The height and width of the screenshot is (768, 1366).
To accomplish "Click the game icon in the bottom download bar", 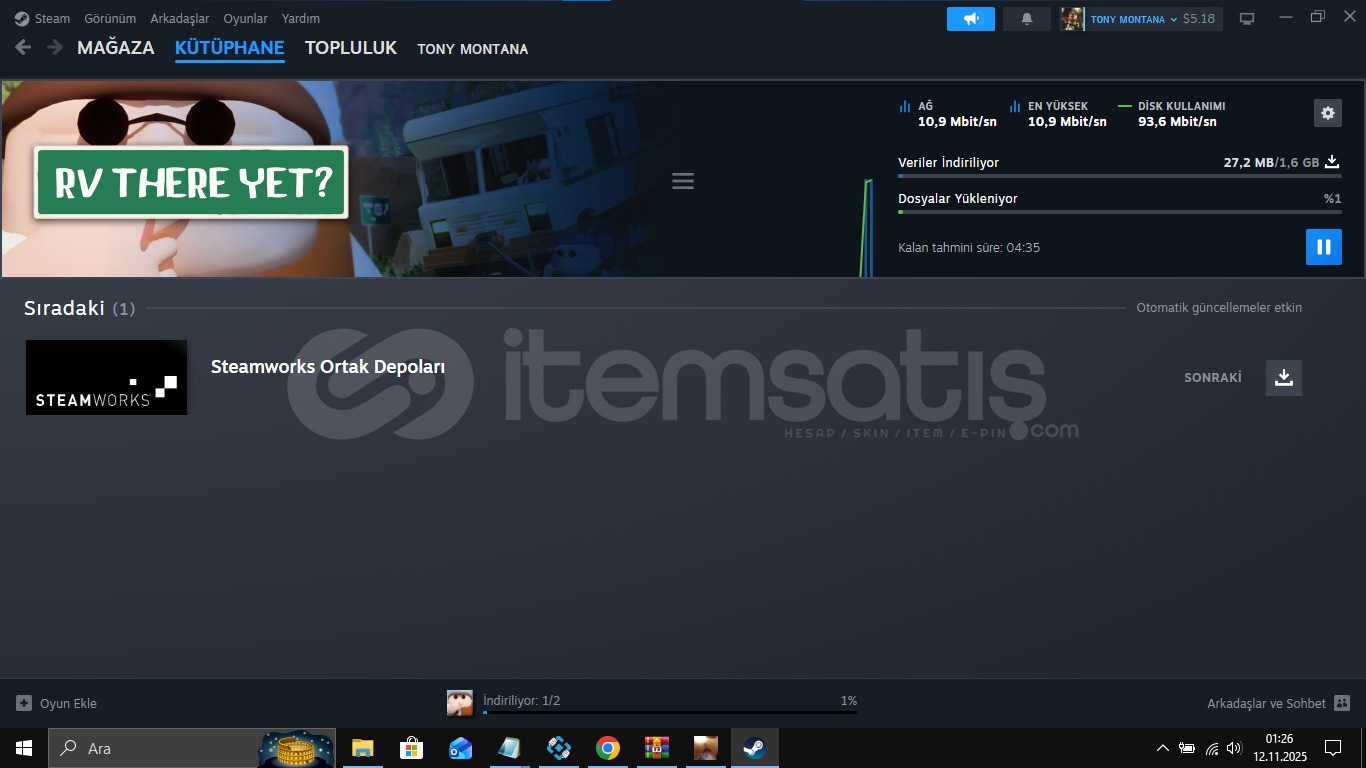I will [x=460, y=702].
